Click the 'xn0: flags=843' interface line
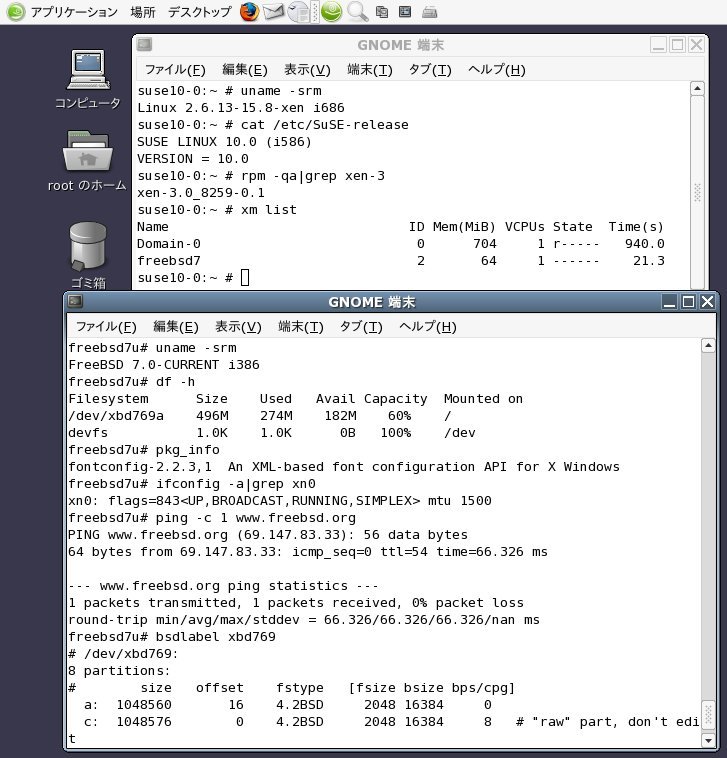Screen dimensions: 727x758 pos(280,501)
